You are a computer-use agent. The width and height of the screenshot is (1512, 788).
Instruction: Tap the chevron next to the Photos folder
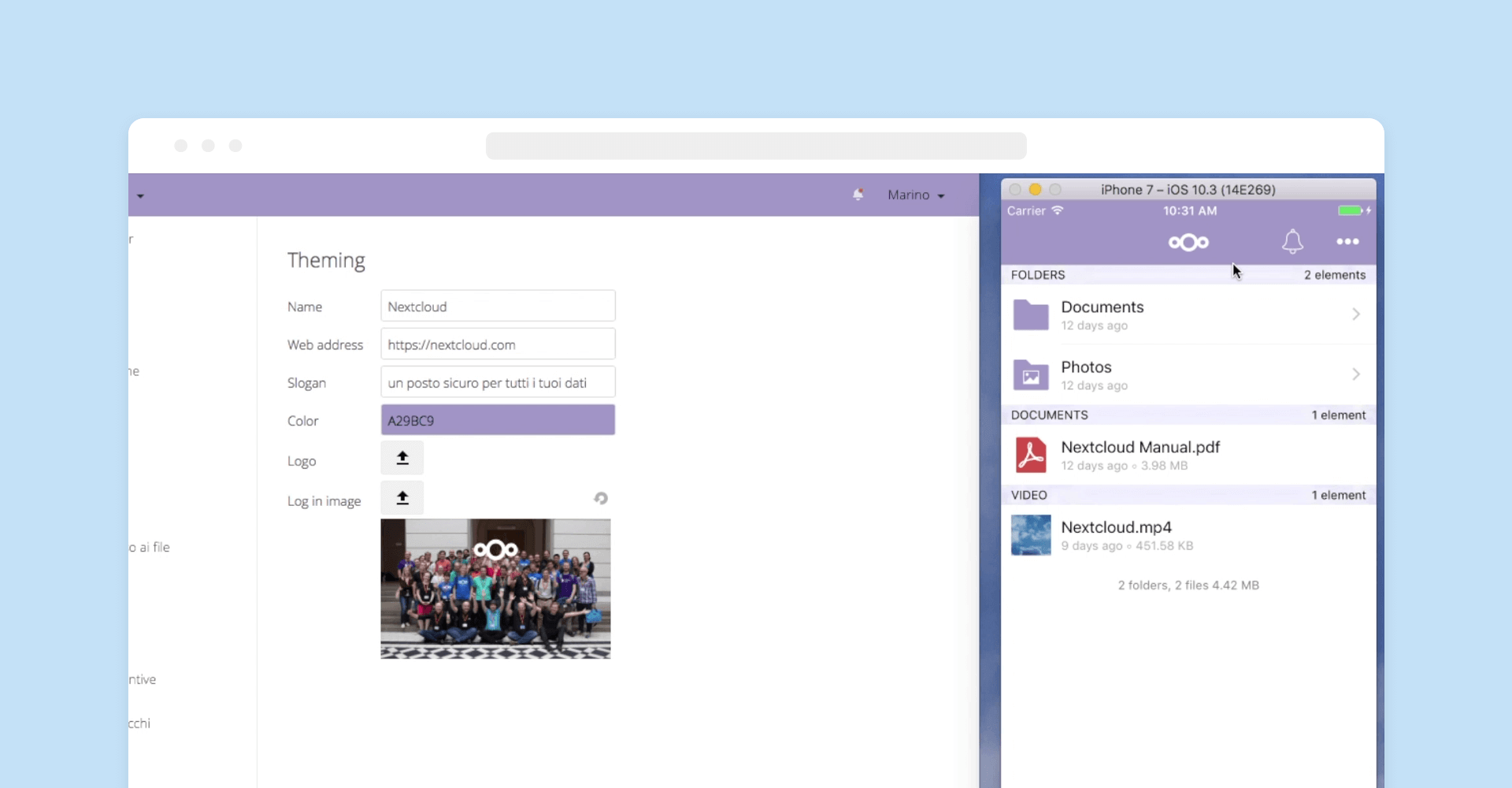click(x=1355, y=374)
